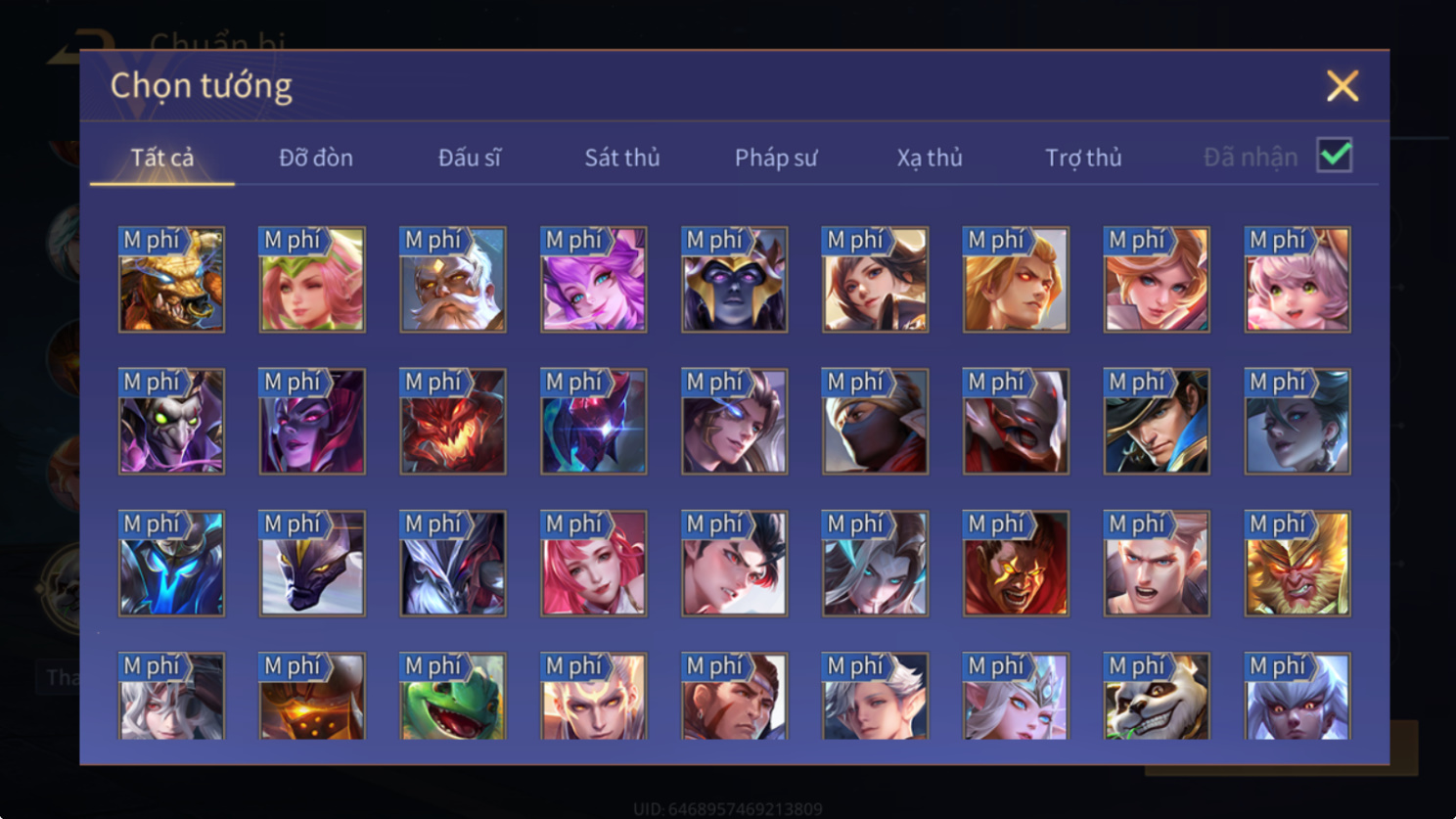The height and width of the screenshot is (819, 1456).
Task: Show the Sát thủ hero category
Action: pyautogui.click(x=622, y=158)
